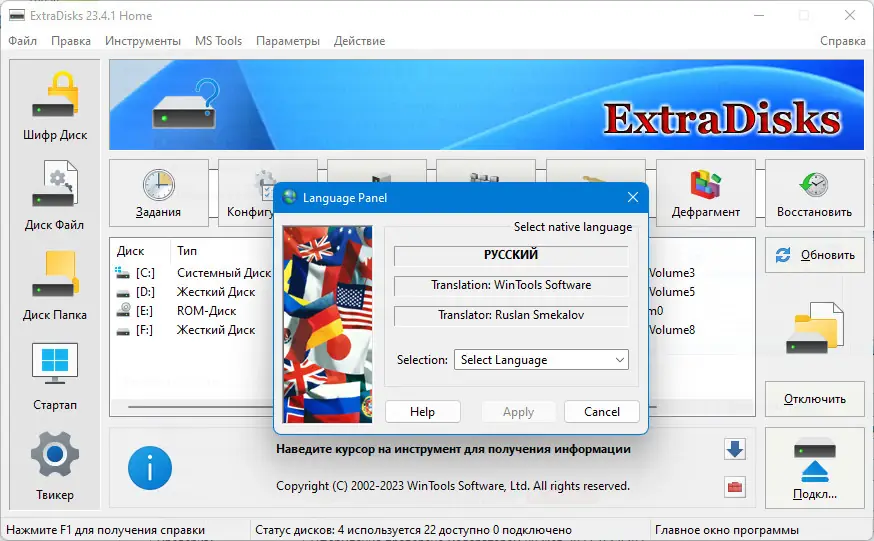Click the Volume3 entry in list

(672, 273)
